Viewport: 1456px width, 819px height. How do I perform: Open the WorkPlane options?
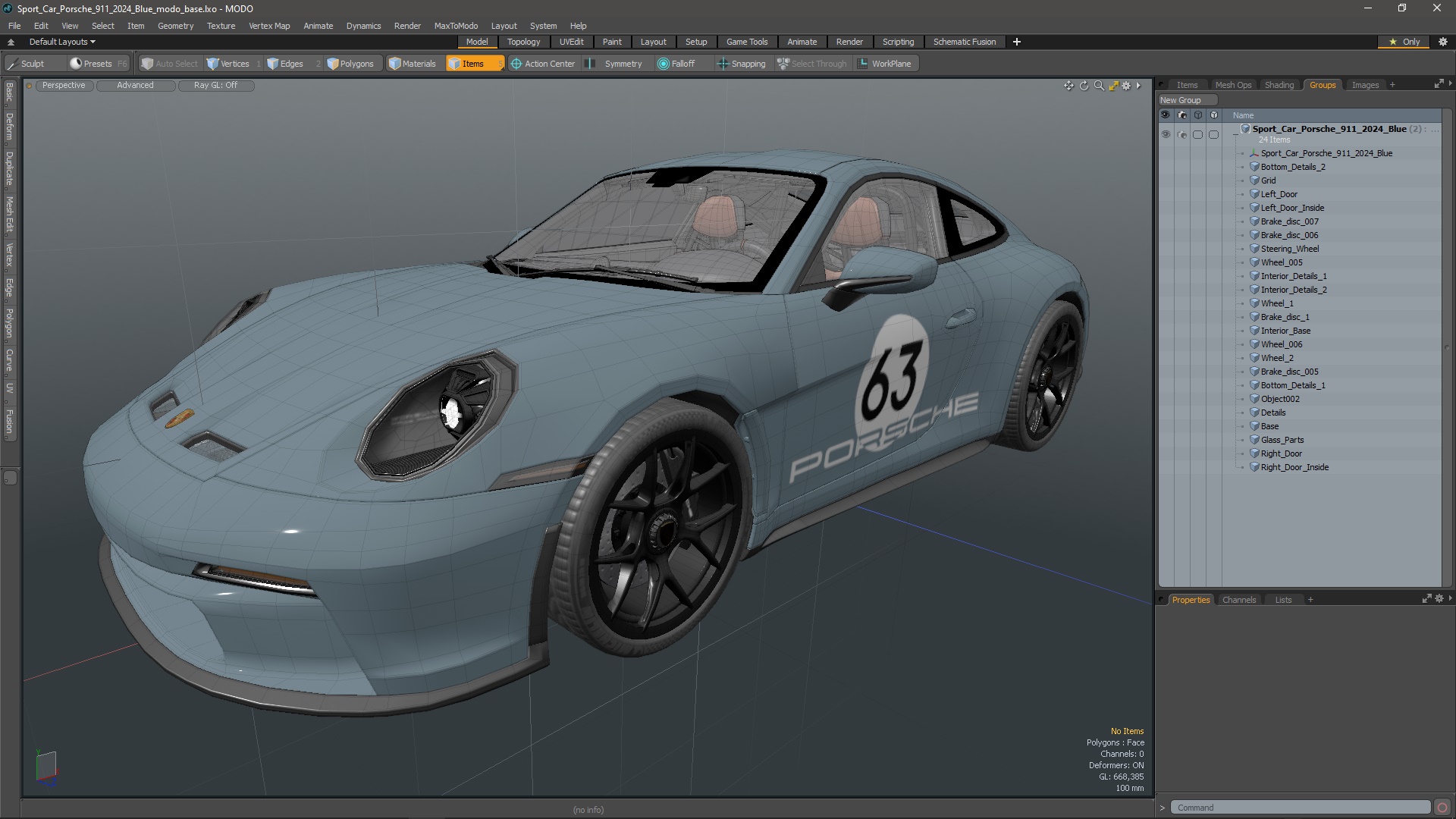[x=885, y=64]
